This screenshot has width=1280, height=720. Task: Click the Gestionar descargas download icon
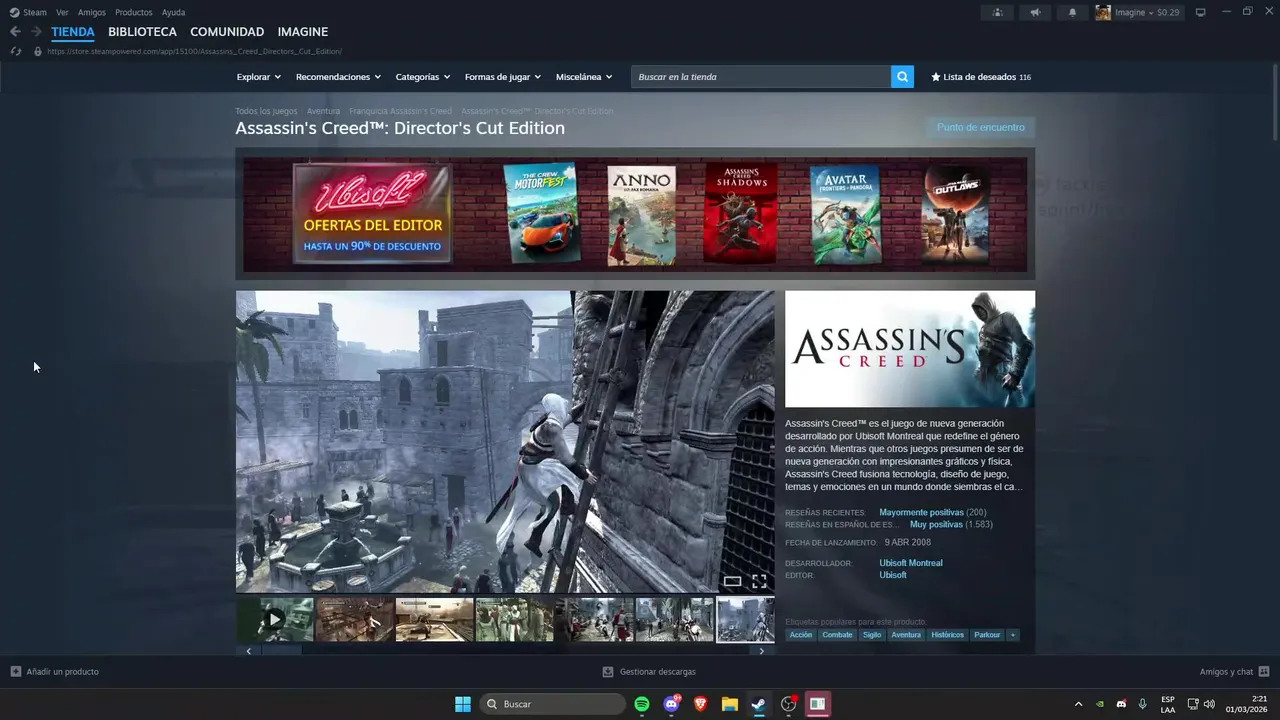(608, 672)
